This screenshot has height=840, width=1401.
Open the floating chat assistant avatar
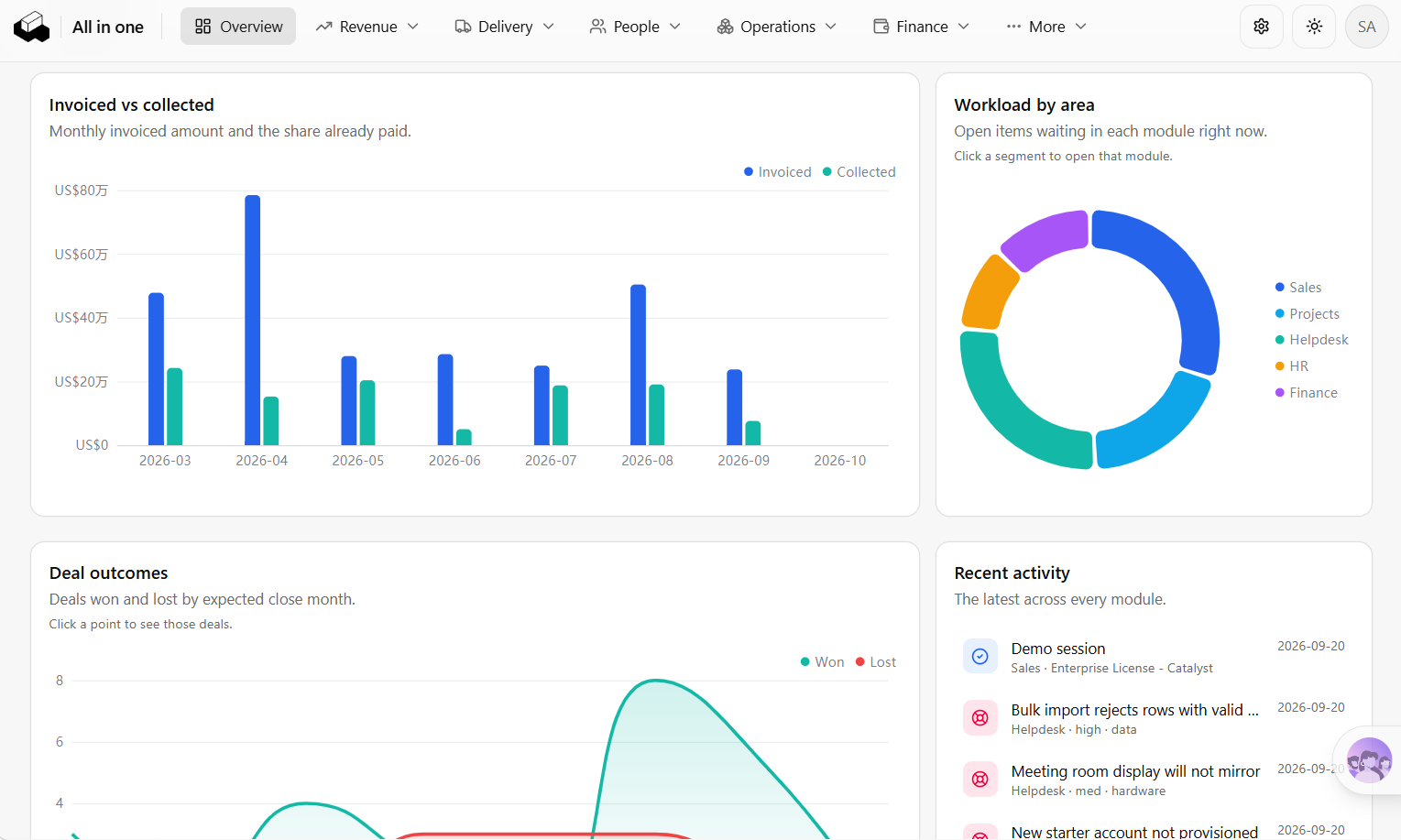point(1370,760)
